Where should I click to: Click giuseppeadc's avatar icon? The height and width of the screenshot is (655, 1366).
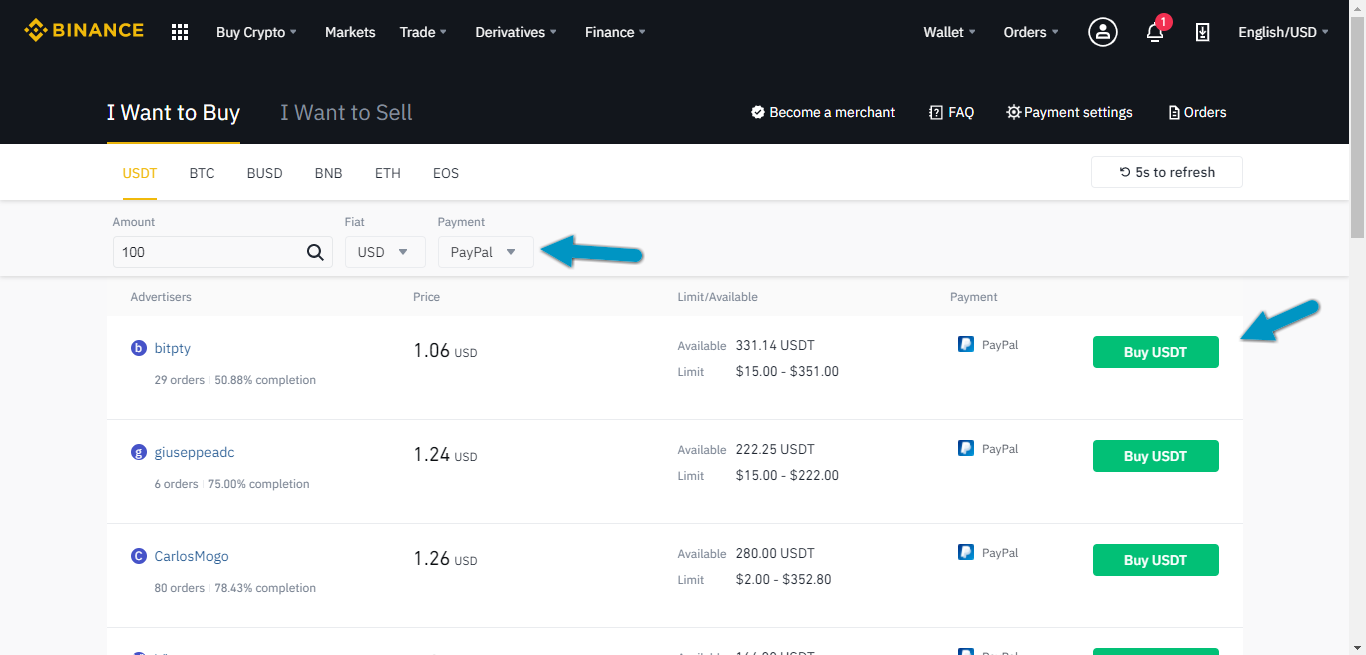coord(139,452)
